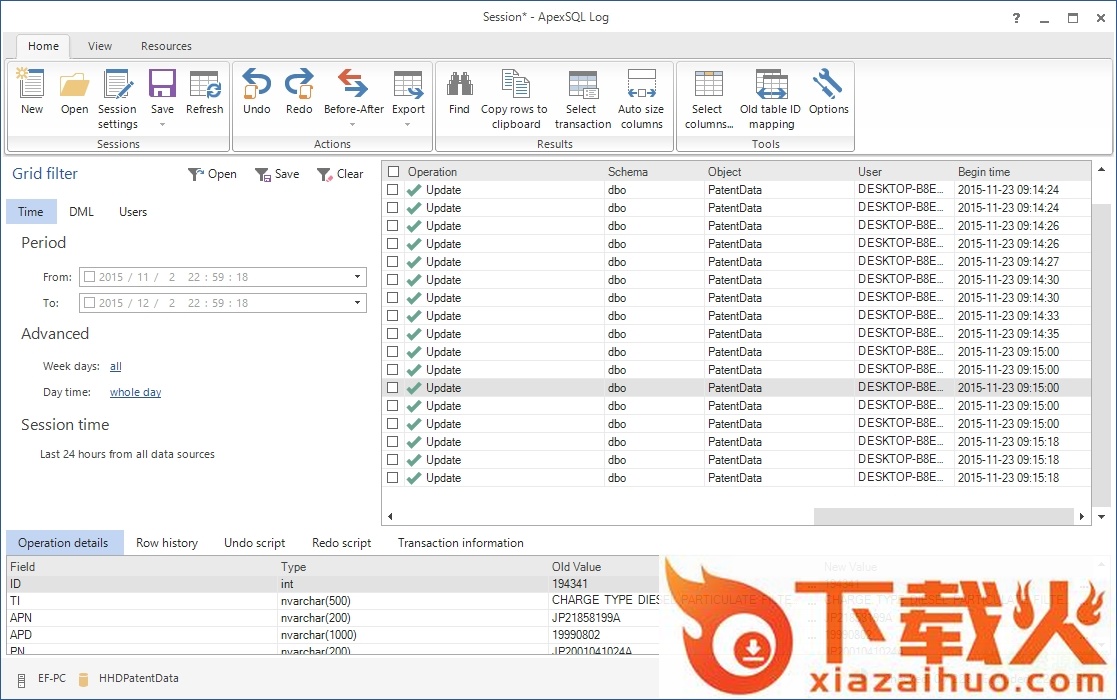Open Select columns tool
This screenshot has height=700, width=1117.
coord(708,98)
